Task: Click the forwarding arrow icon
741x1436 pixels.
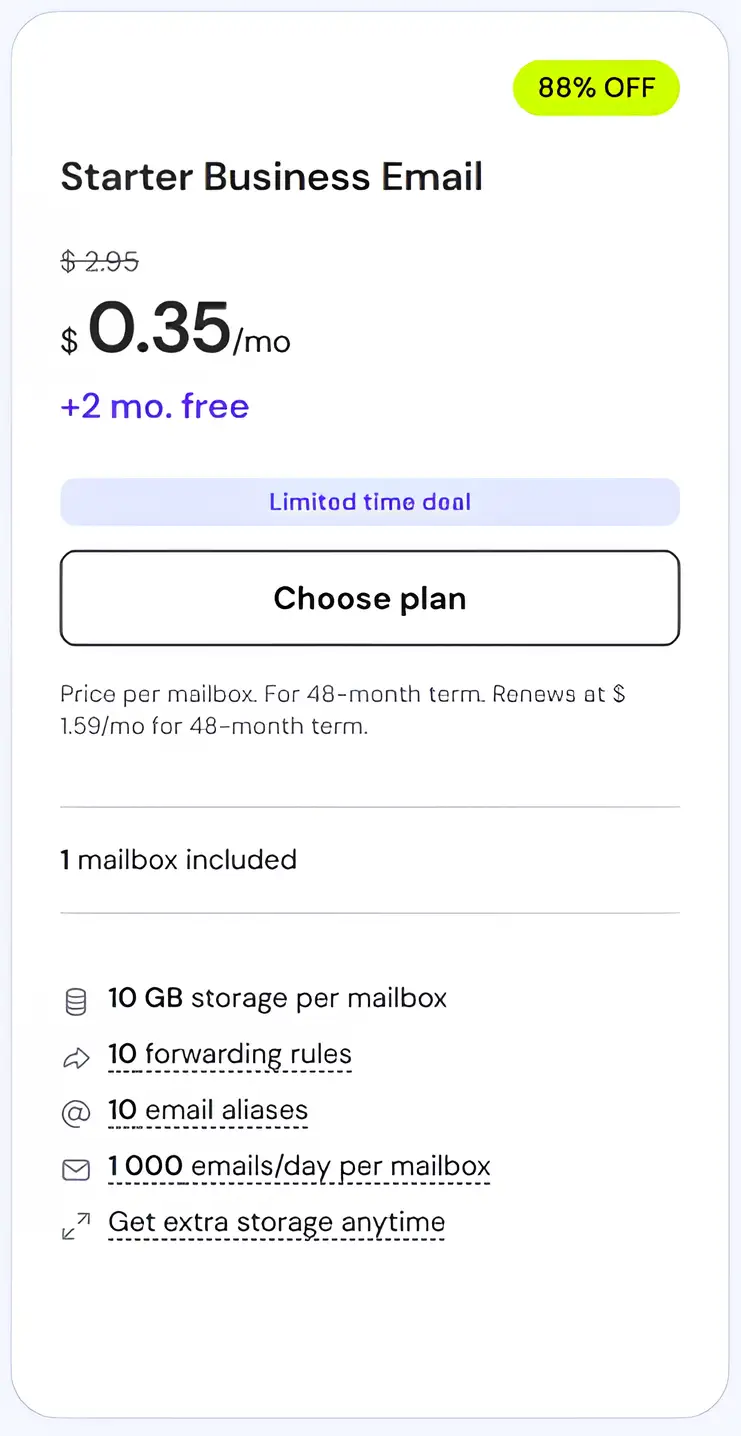Action: click(76, 1057)
